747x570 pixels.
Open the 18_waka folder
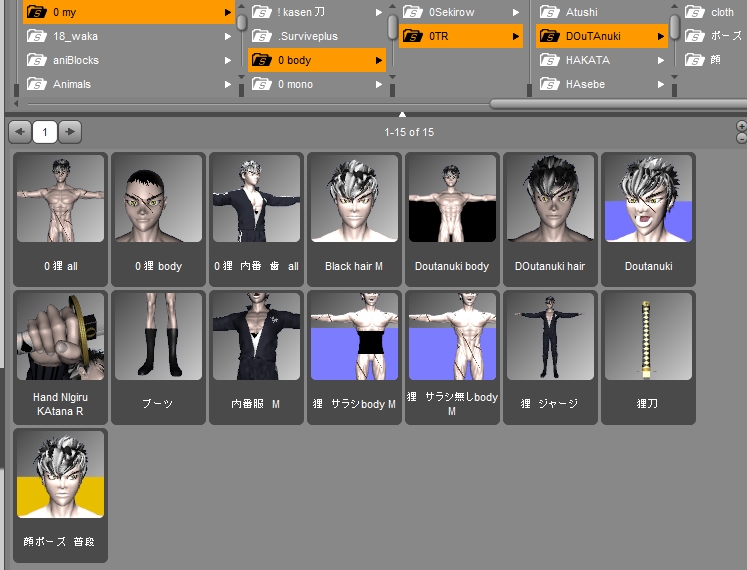point(129,36)
